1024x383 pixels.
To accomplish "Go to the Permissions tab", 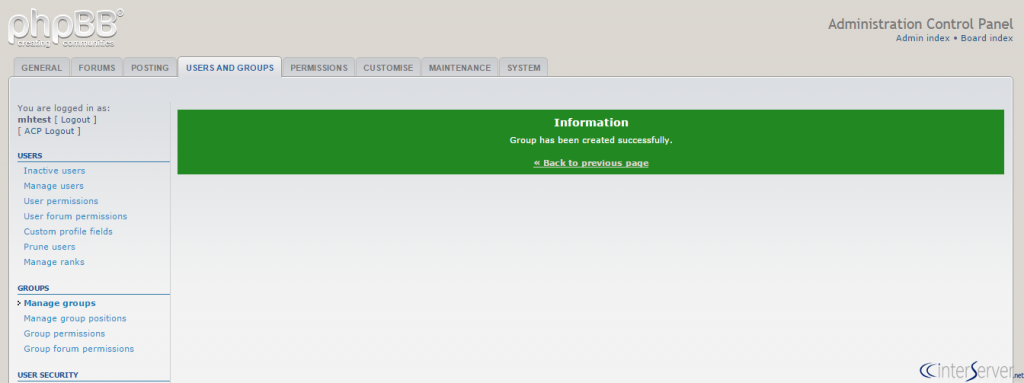I will pos(319,67).
